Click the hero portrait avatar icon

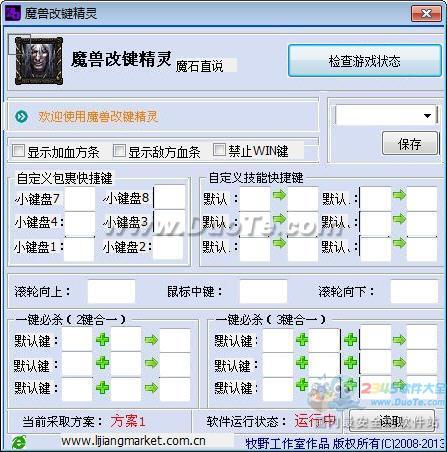(39, 61)
